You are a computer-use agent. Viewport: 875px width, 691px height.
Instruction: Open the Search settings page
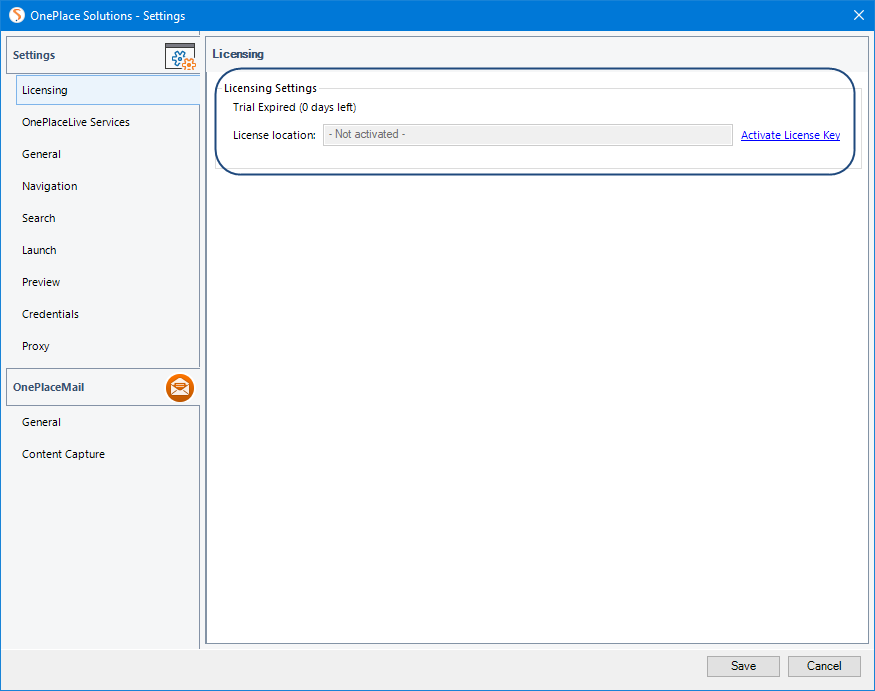click(39, 218)
